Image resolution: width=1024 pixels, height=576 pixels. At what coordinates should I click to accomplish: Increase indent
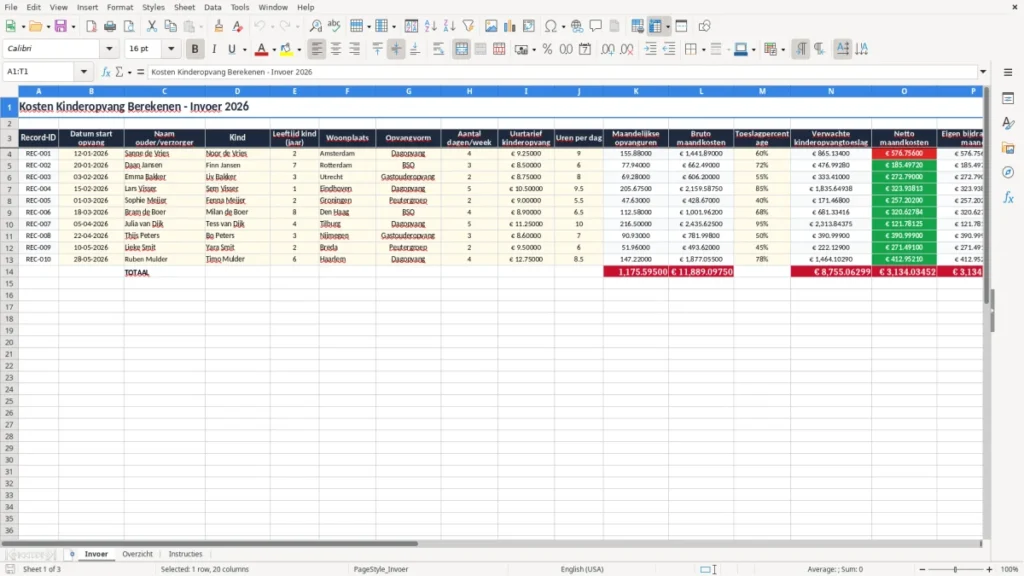[x=650, y=49]
